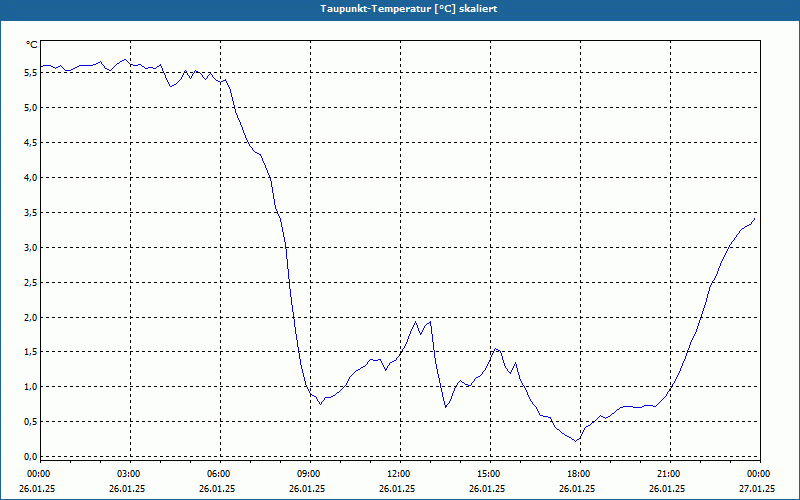800x500 pixels.
Task: Click the 27.01.25 date label
Action: click(757, 488)
